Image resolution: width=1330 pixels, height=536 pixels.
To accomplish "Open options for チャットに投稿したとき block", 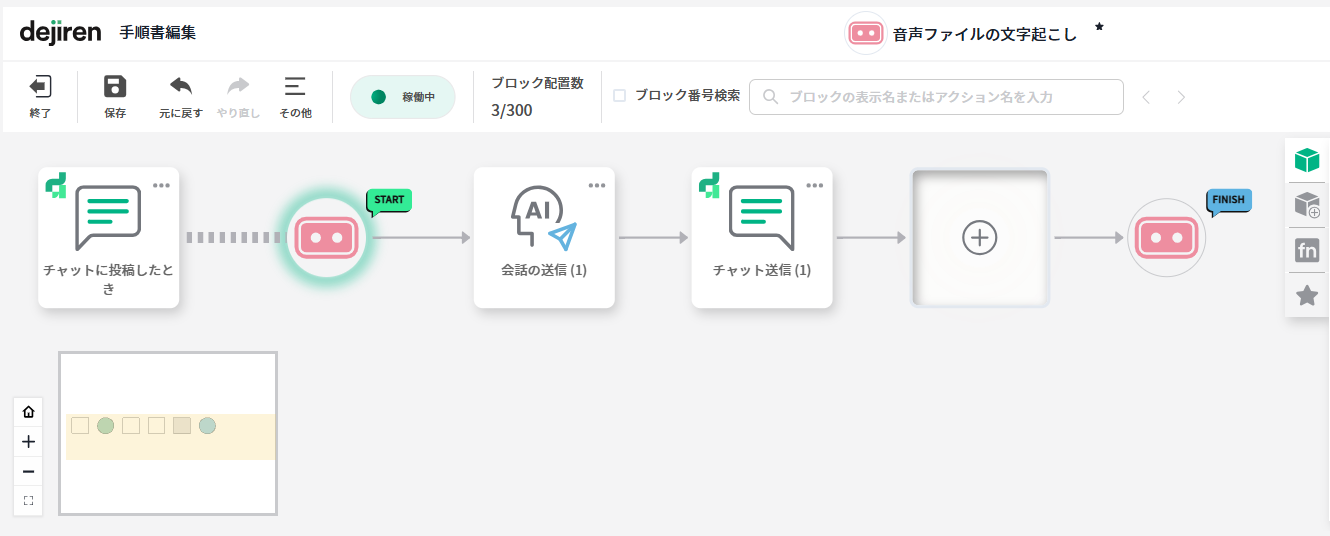I will [161, 185].
